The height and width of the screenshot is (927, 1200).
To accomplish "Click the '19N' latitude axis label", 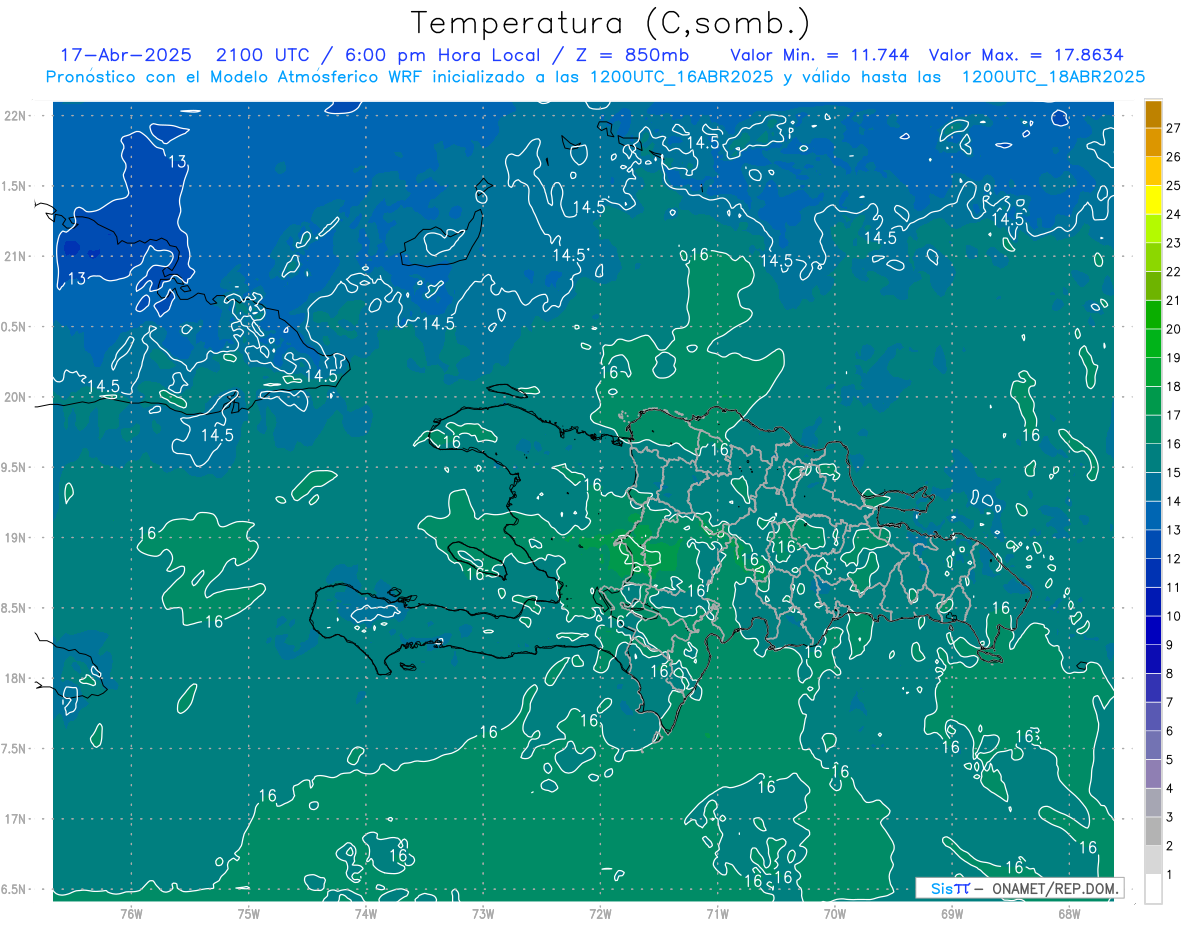I will click(x=15, y=538).
